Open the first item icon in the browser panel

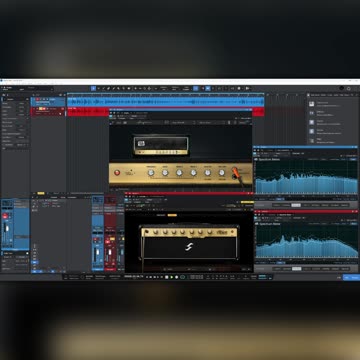coord(311,104)
